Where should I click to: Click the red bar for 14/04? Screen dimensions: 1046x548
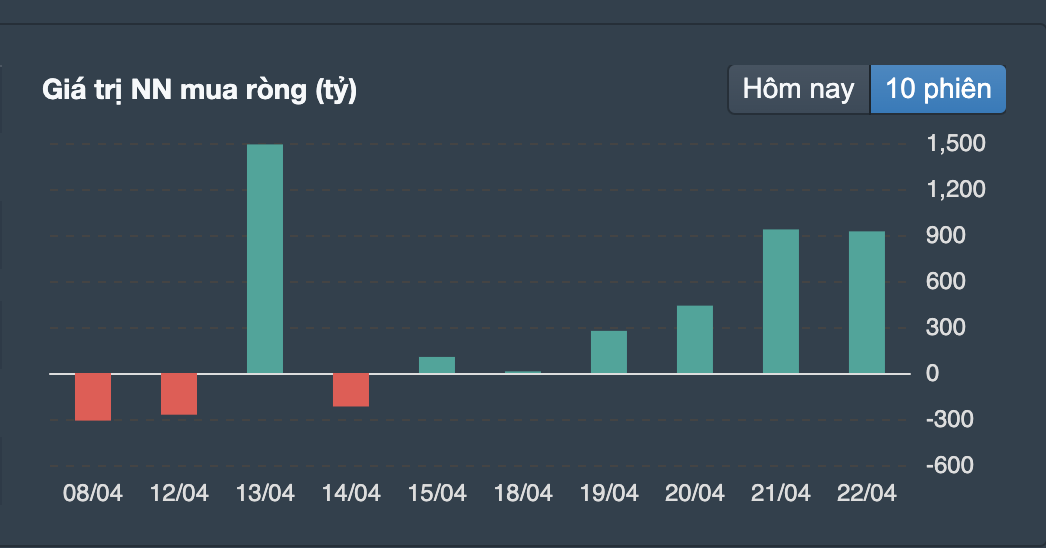(x=351, y=390)
